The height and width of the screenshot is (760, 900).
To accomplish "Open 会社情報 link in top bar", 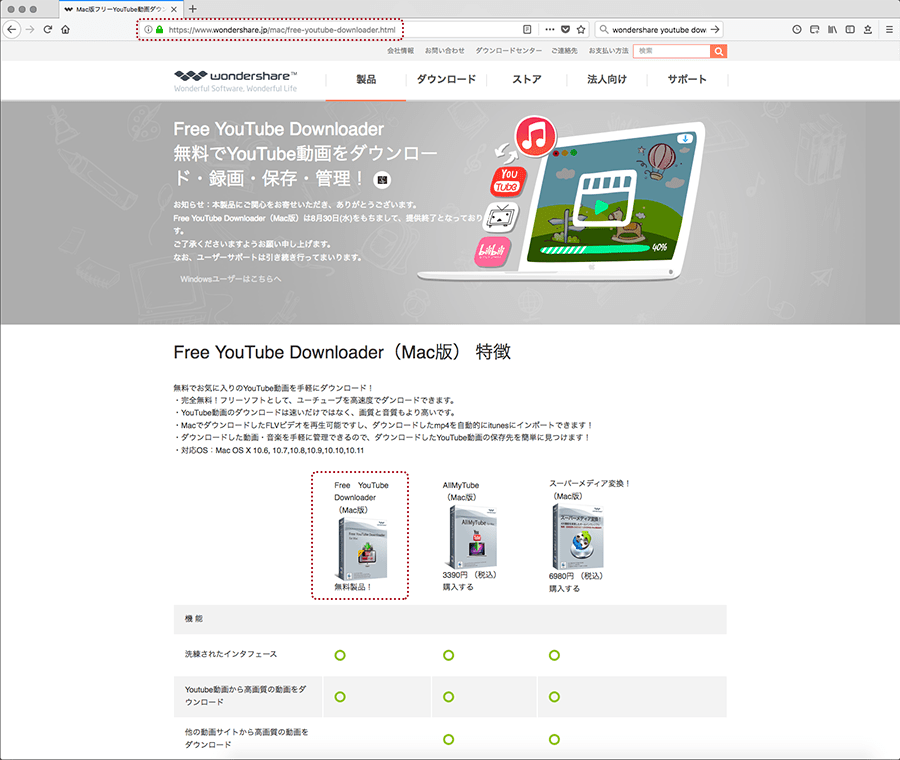I will pos(401,51).
